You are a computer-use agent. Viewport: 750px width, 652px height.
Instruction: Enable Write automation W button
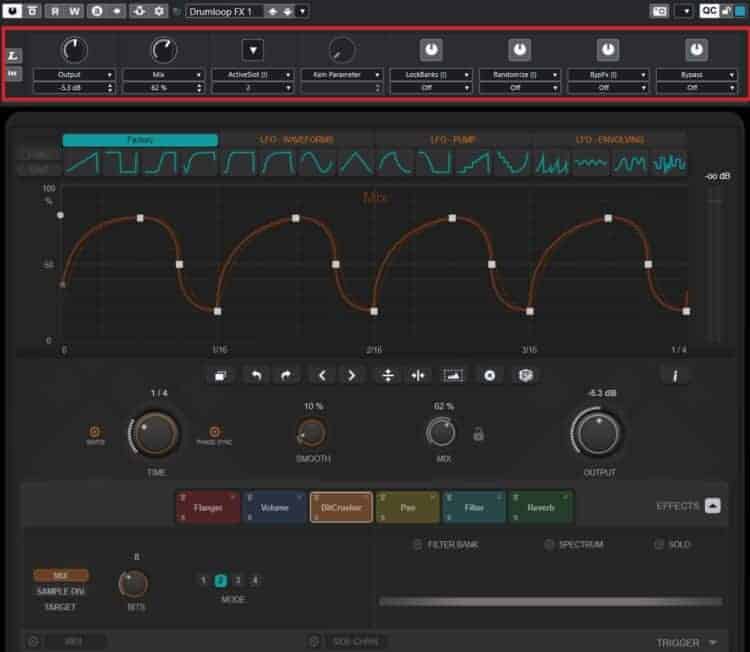click(x=74, y=11)
